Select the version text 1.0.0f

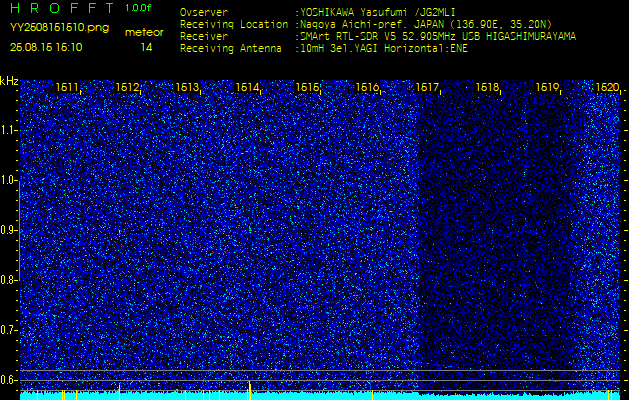138,8
